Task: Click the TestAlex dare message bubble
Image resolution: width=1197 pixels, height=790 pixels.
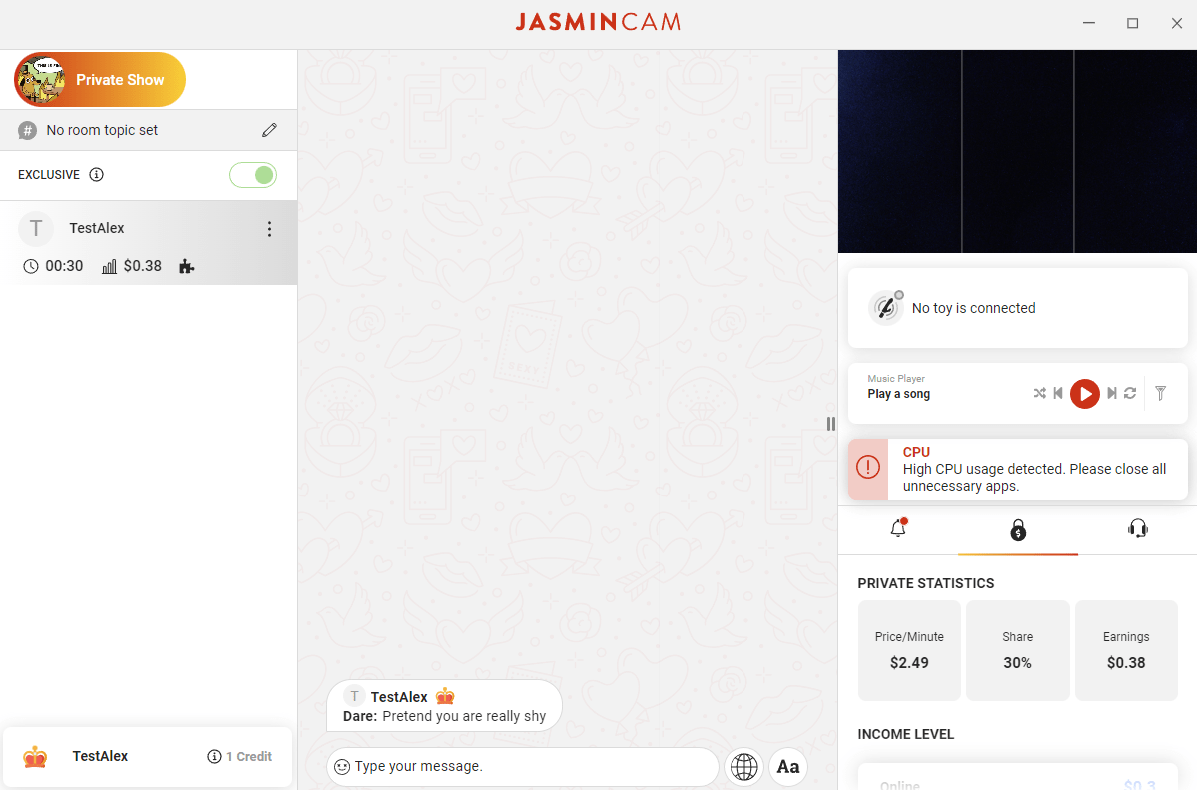Action: 444,706
